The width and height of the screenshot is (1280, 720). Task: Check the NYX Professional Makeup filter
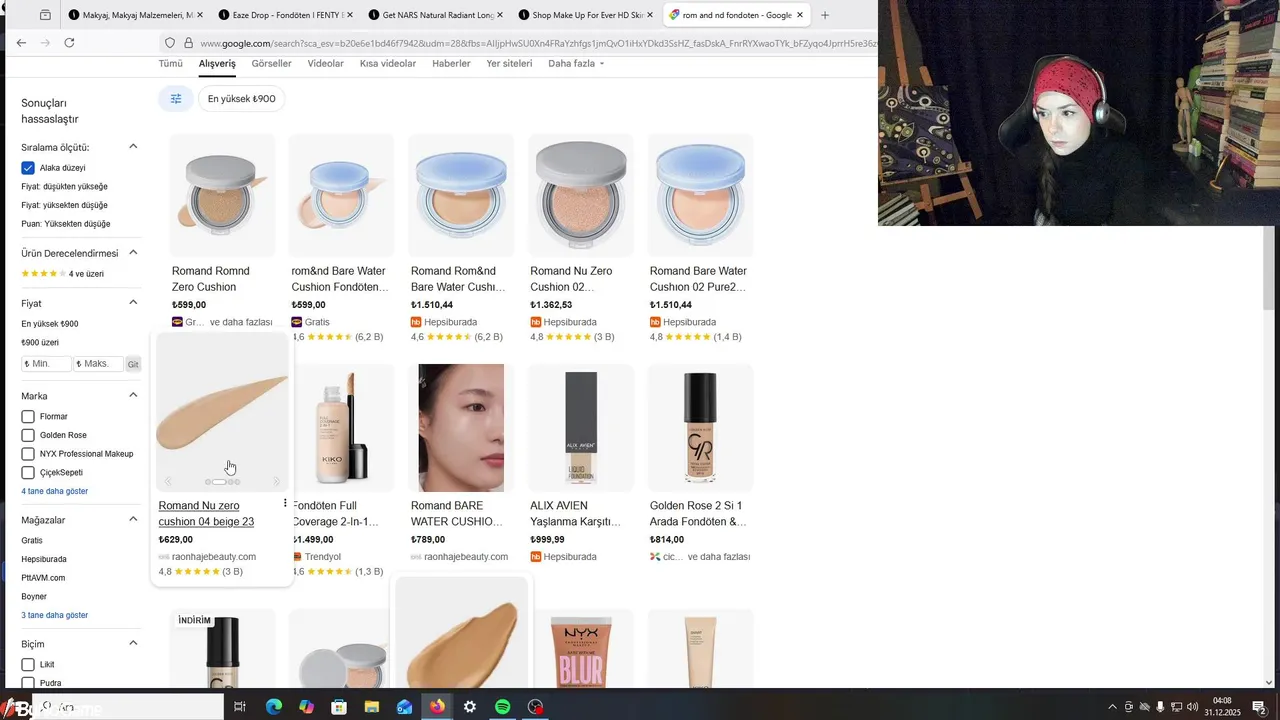pos(28,454)
